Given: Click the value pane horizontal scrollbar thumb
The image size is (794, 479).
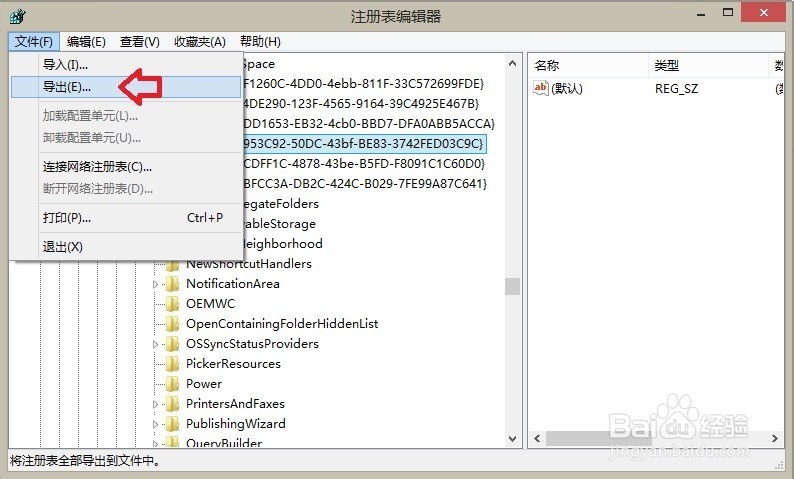Looking at the screenshot, I should coord(599,438).
